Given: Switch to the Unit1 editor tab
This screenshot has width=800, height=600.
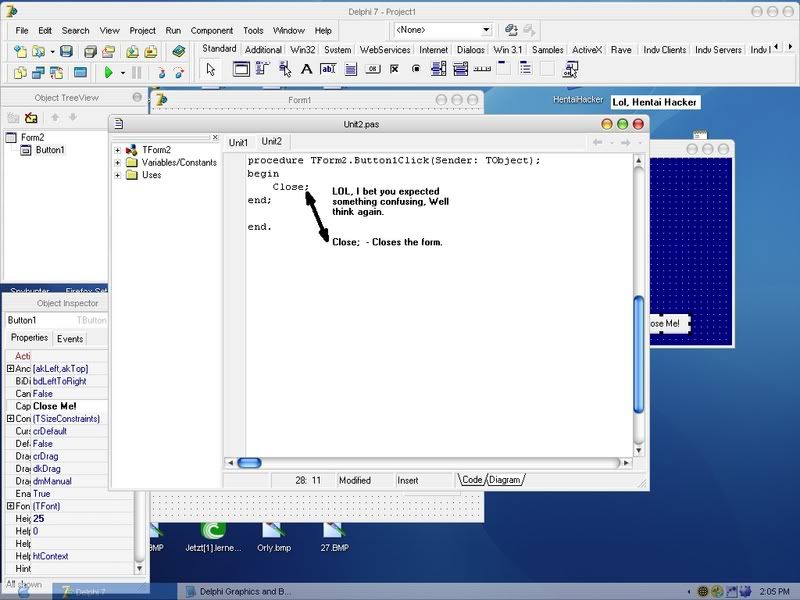Looking at the screenshot, I should 238,143.
